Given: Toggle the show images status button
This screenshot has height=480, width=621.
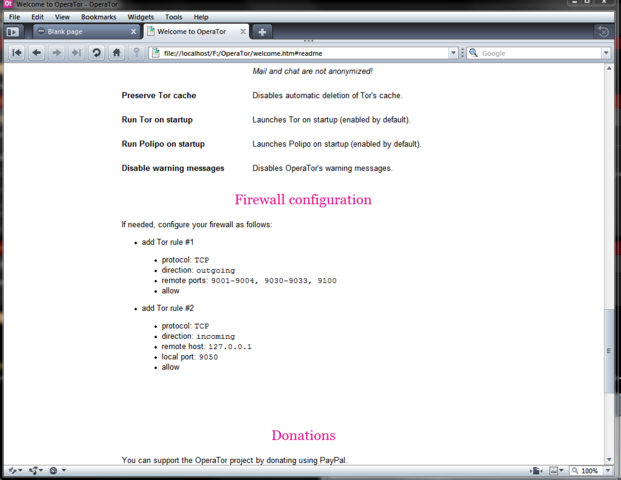Looking at the screenshot, I should pos(553,470).
